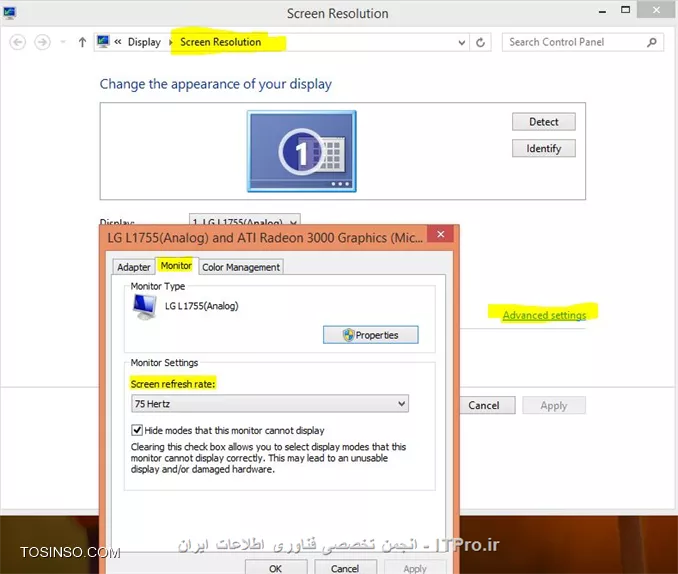Click Apply in Screen Resolution window
The height and width of the screenshot is (574, 678).
tap(553, 405)
